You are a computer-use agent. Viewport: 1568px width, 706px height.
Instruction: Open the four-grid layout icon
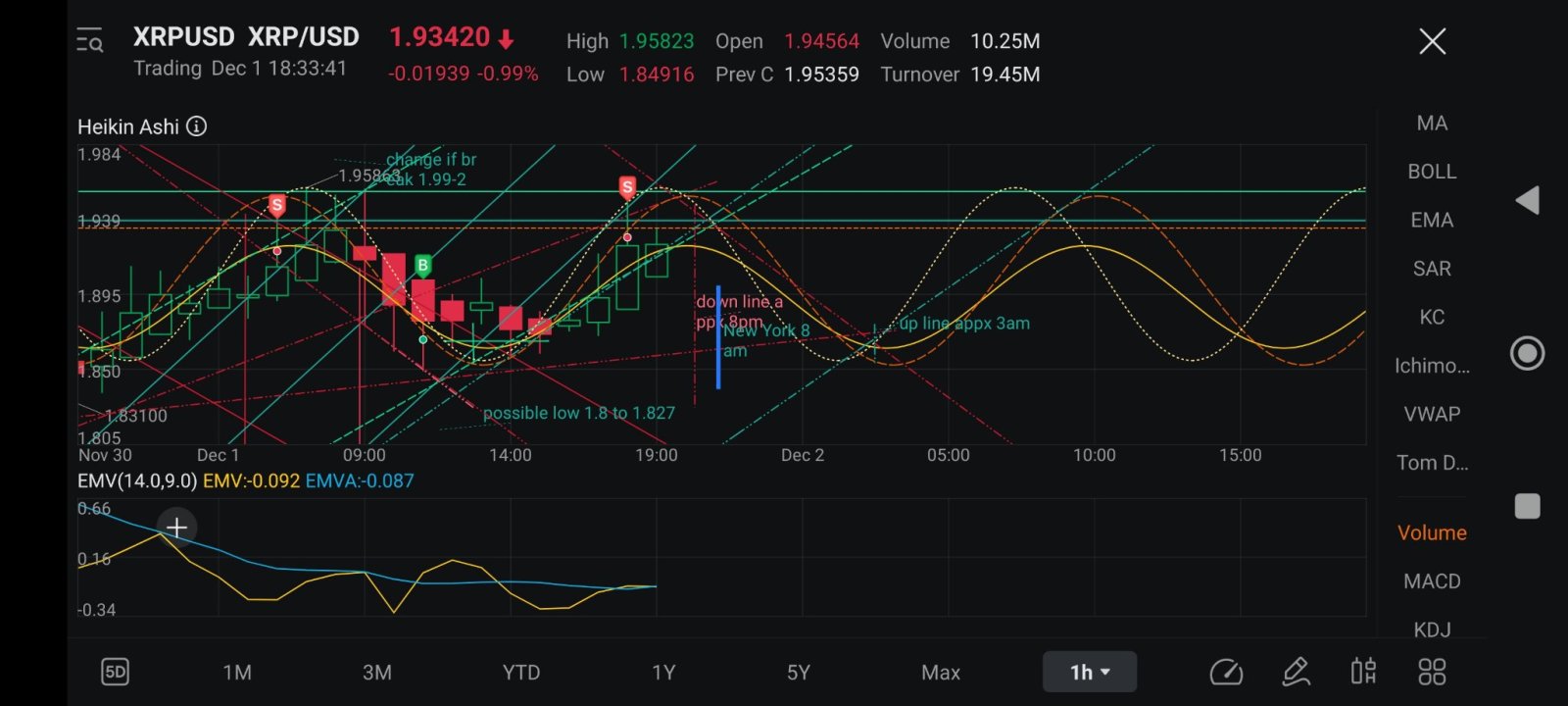1432,672
